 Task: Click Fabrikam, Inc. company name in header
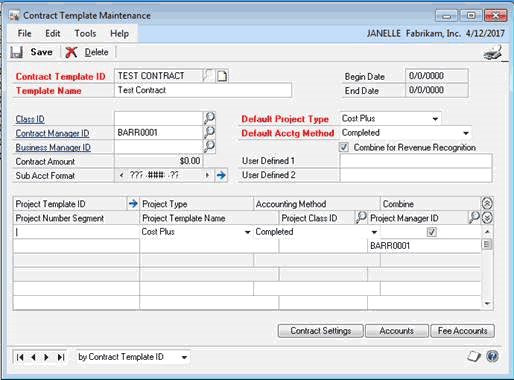[x=433, y=33]
